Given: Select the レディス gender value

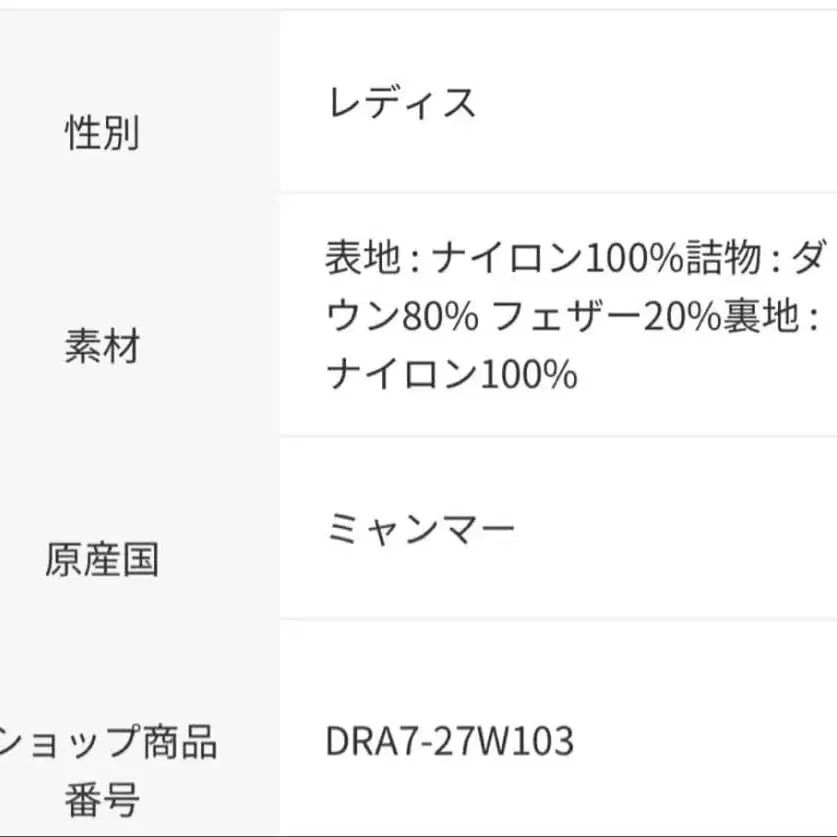Looking at the screenshot, I should coord(401,102).
